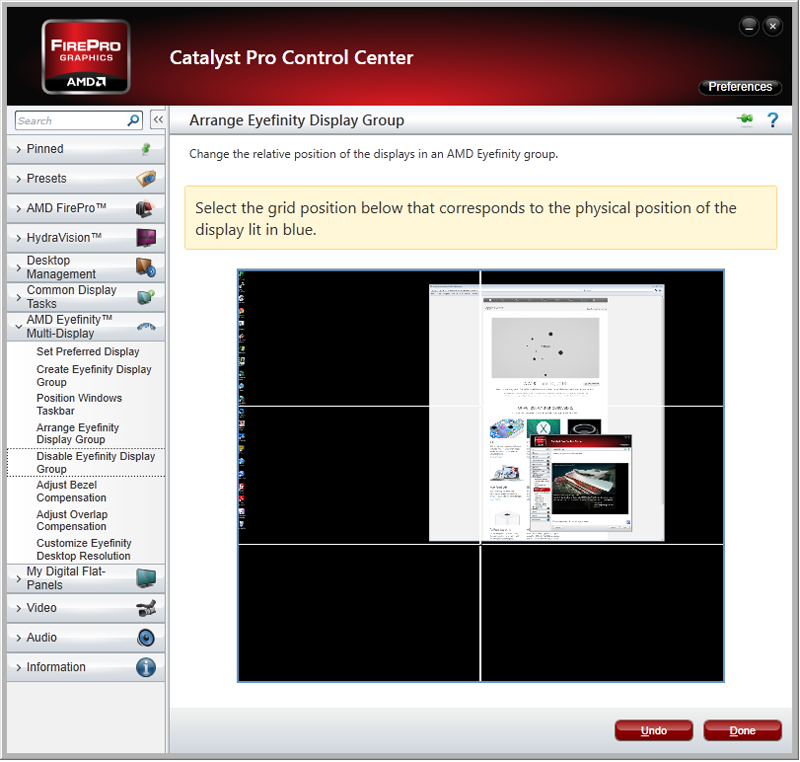800x762 pixels.
Task: Open help with the question mark icon
Action: [x=772, y=120]
